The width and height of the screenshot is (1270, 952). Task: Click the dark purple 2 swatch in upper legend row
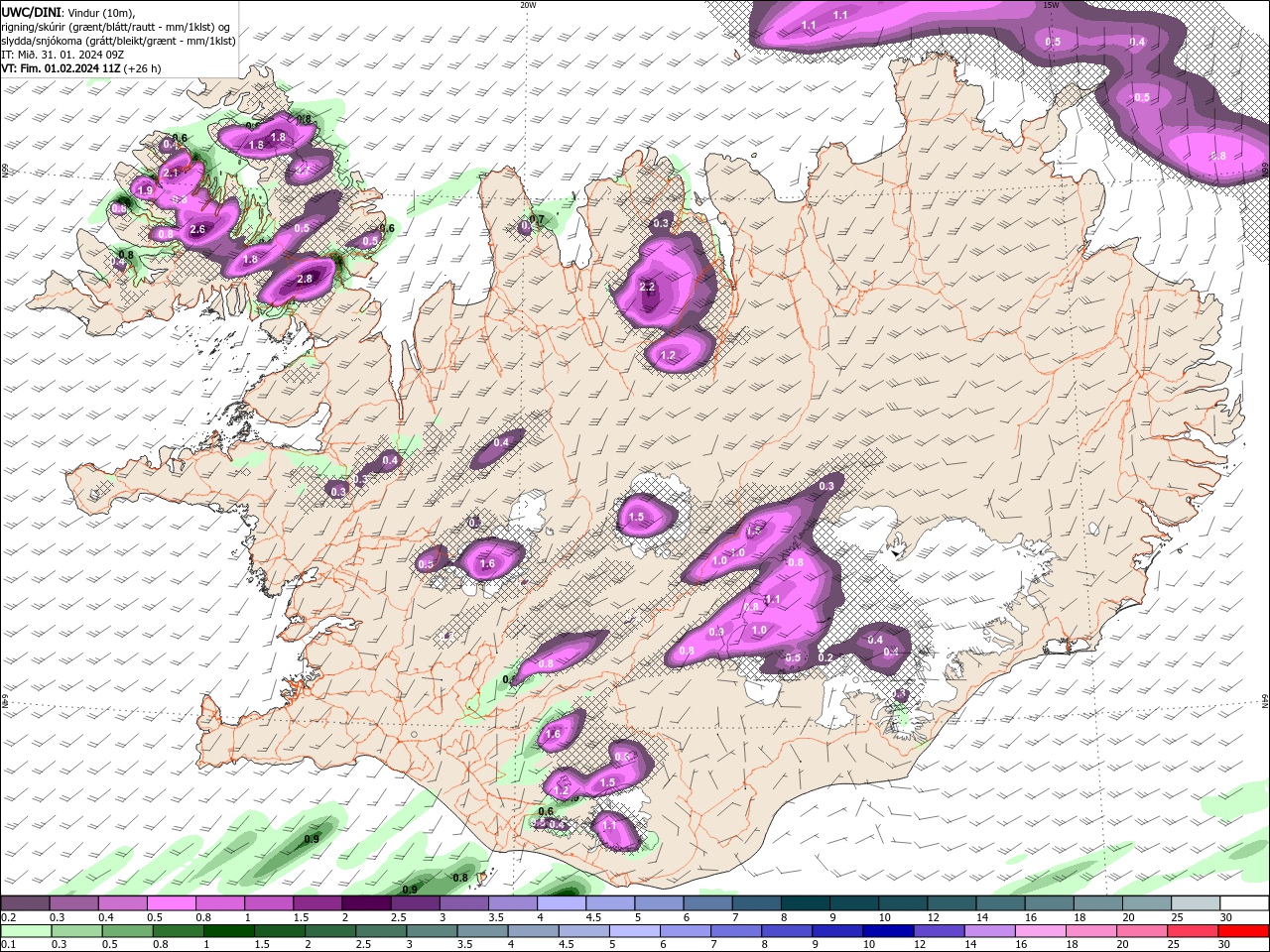(366, 903)
